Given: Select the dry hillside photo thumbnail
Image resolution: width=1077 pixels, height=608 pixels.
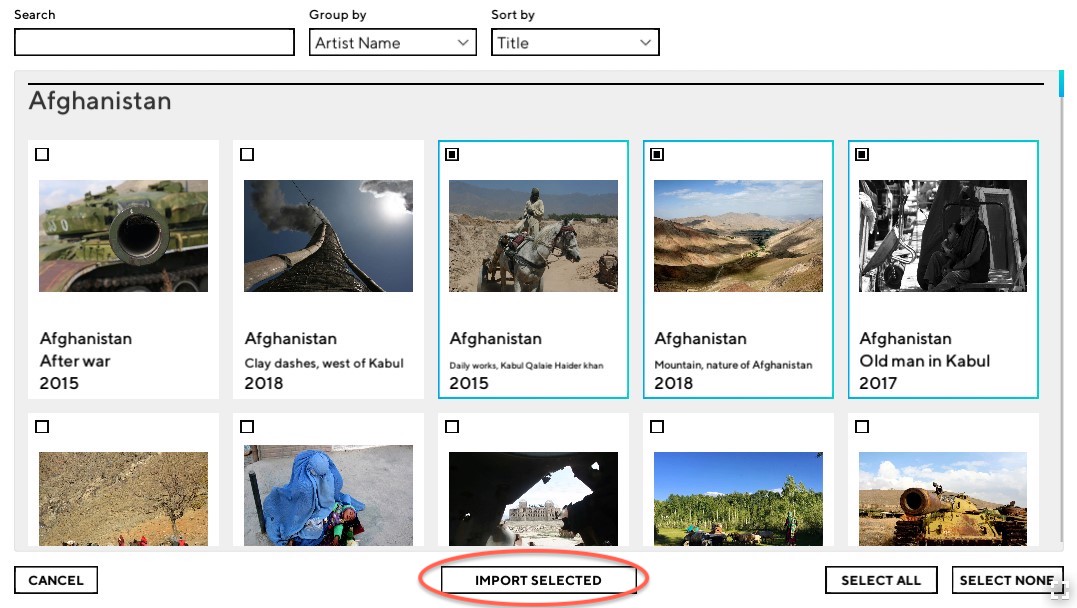Looking at the screenshot, I should [x=124, y=499].
